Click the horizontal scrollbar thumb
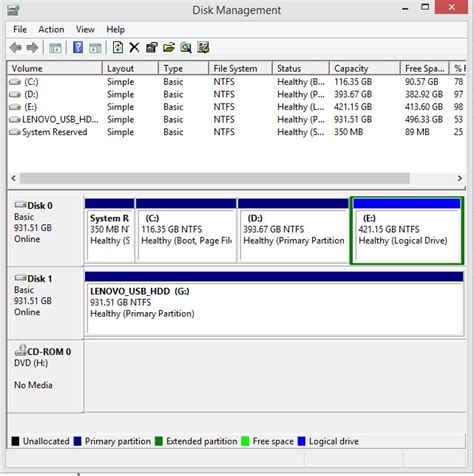 215,178
